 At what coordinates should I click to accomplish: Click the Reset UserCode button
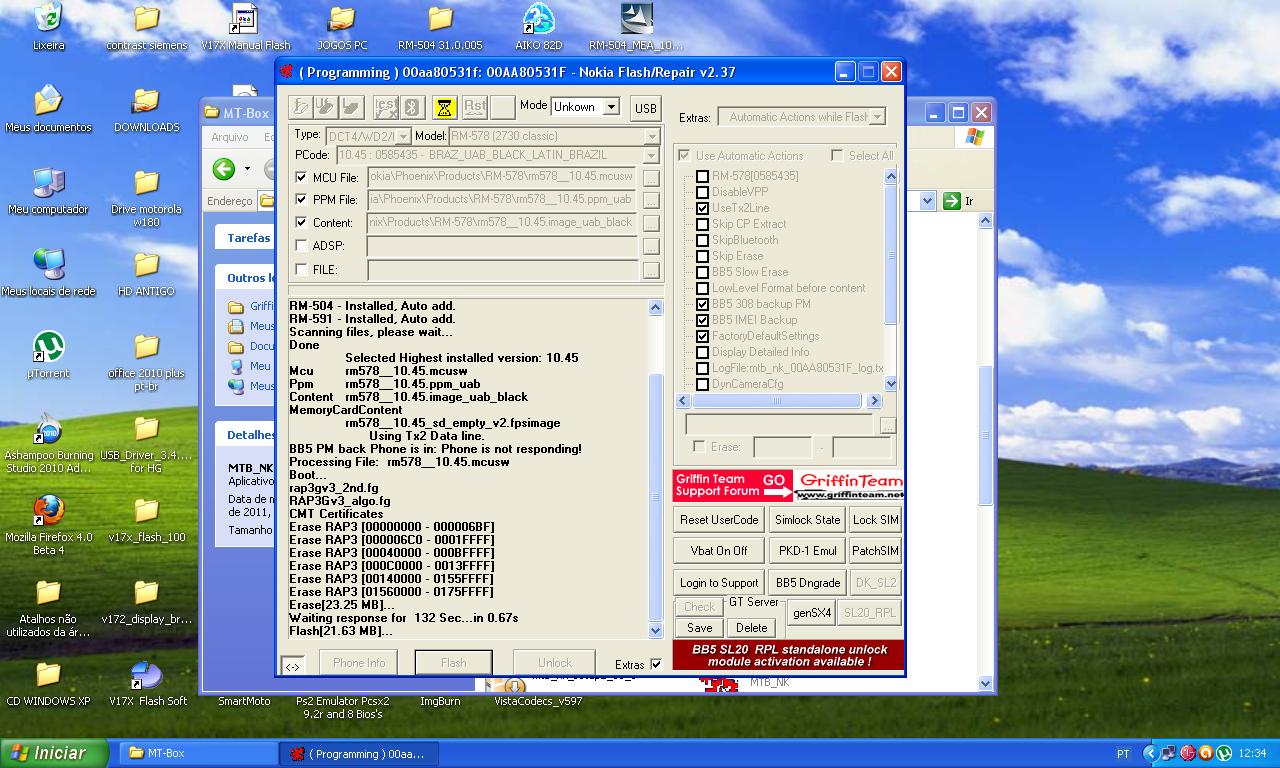[x=719, y=520]
